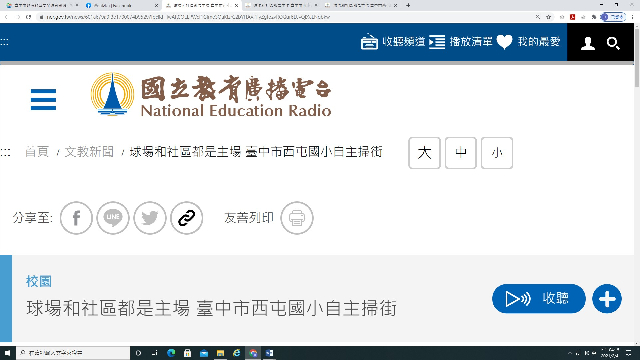Image resolution: width=640 pixels, height=360 pixels.
Task: Click the breadcrumb accesskey ::: marker
Action: point(5,153)
